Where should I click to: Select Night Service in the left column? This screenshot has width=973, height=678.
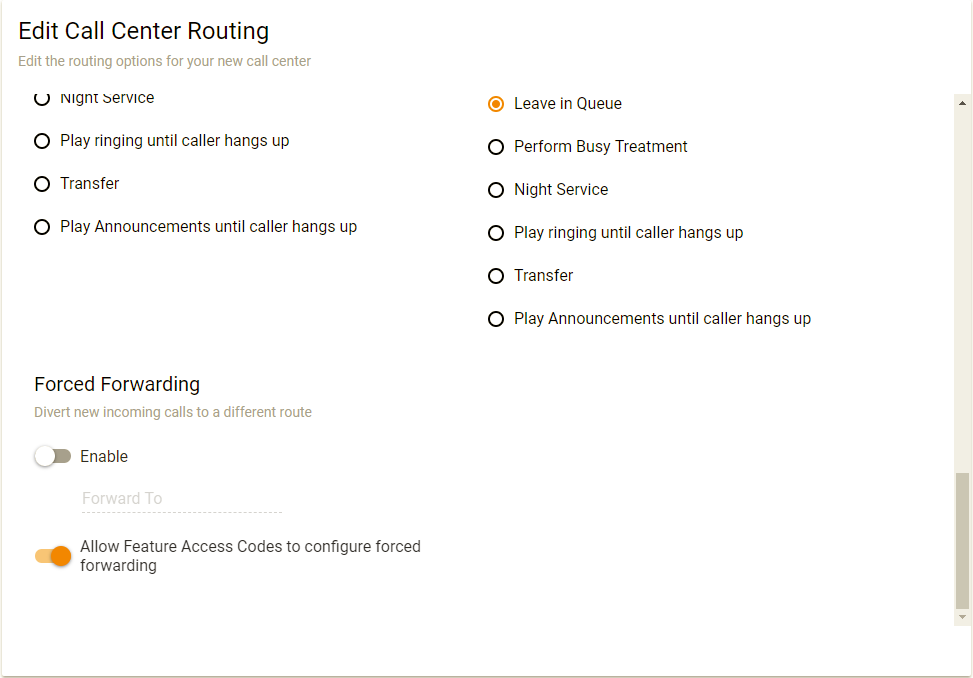42,99
